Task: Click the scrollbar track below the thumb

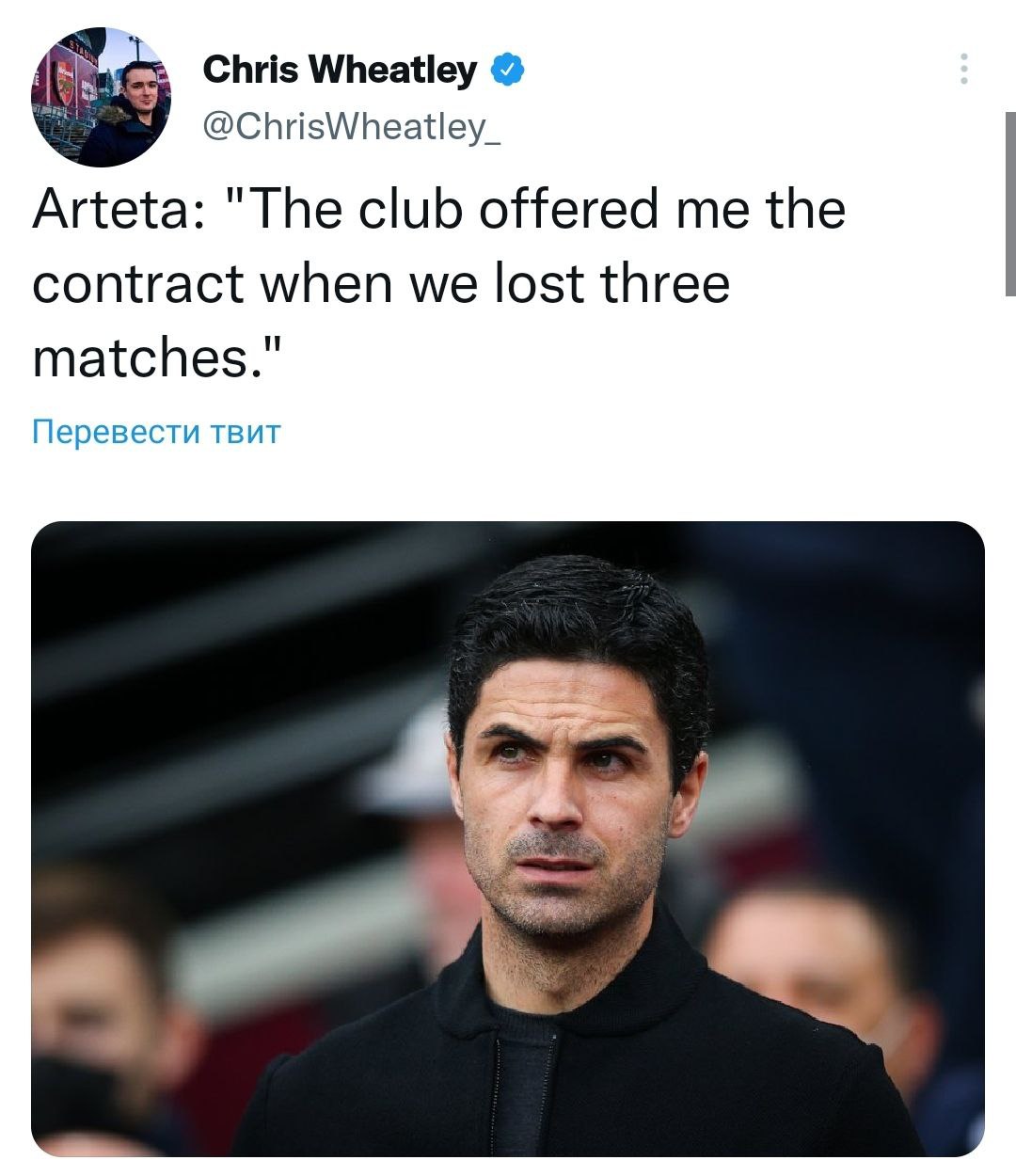Action: click(x=1010, y=734)
